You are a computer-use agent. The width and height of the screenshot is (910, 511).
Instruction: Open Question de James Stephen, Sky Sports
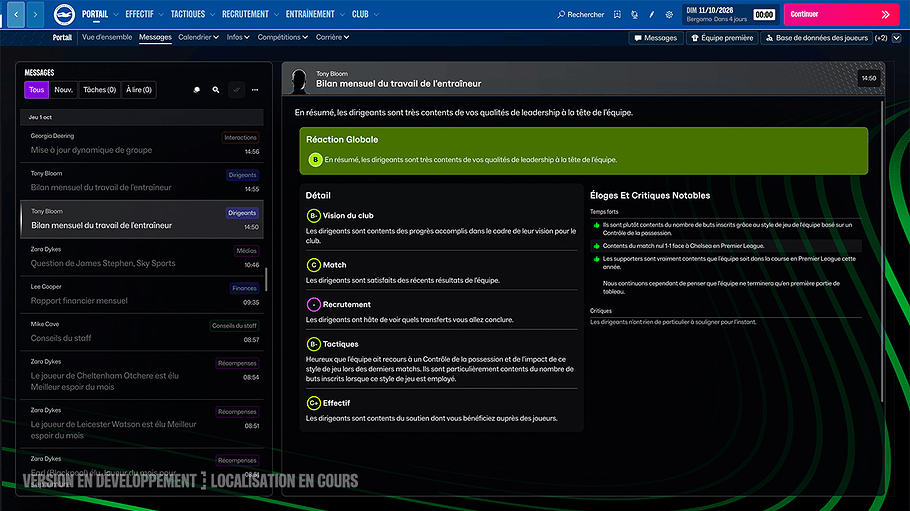tap(142, 257)
